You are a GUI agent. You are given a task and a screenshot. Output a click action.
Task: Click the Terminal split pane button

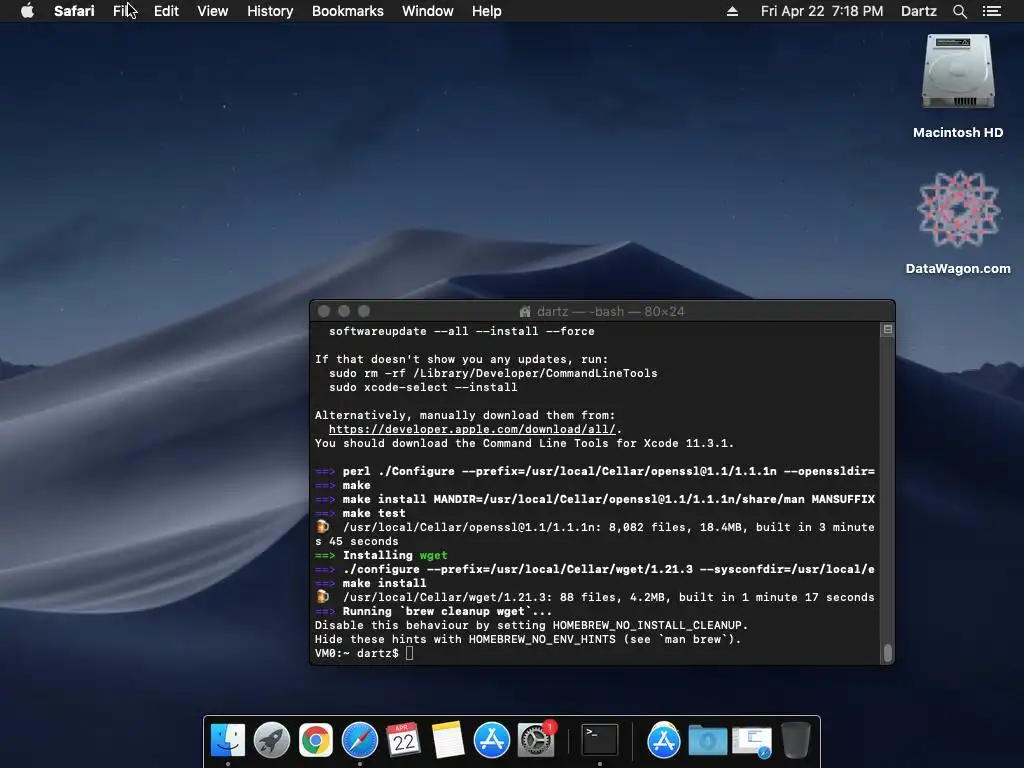tap(887, 330)
